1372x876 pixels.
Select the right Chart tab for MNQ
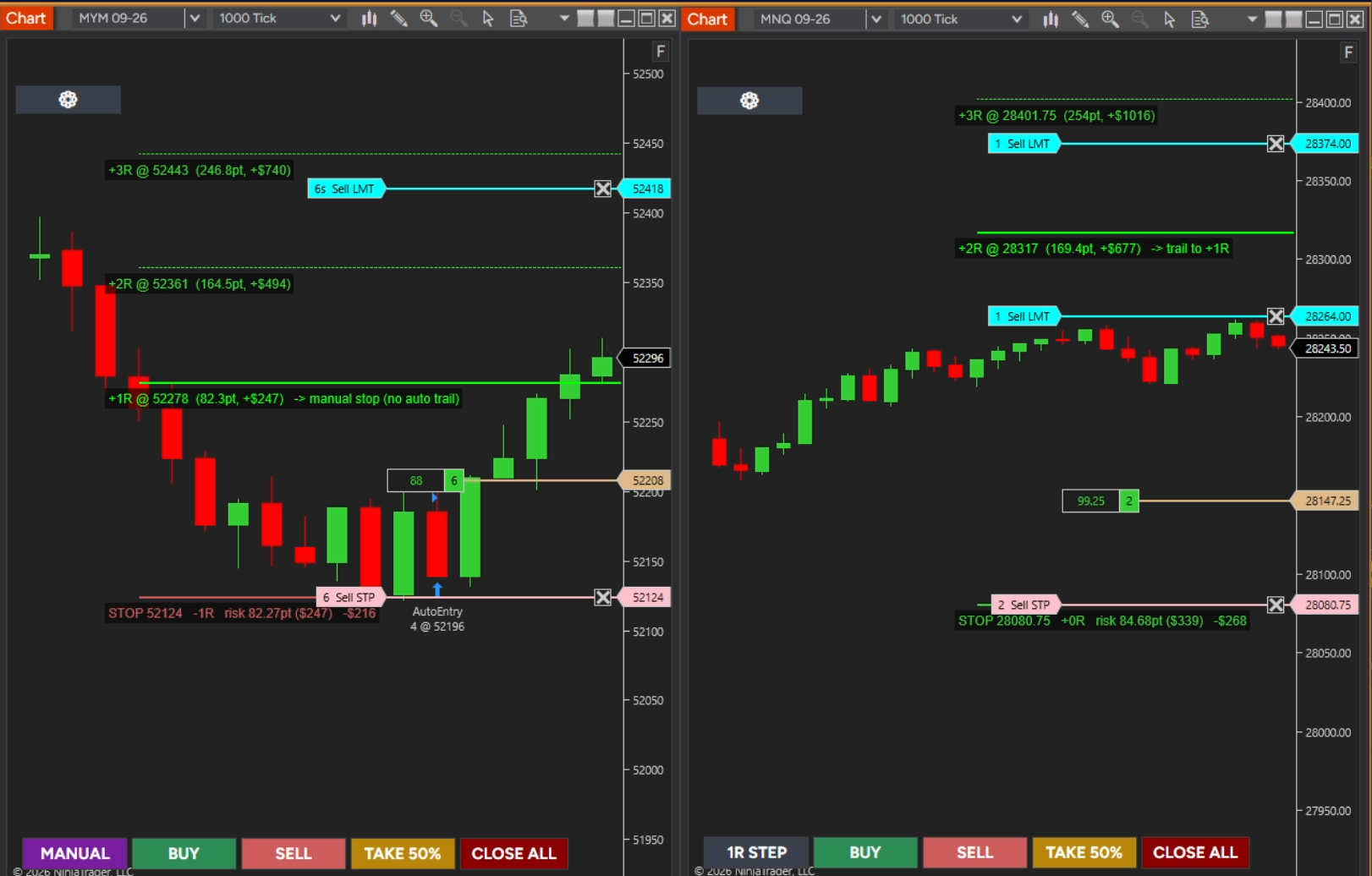pyautogui.click(x=707, y=19)
